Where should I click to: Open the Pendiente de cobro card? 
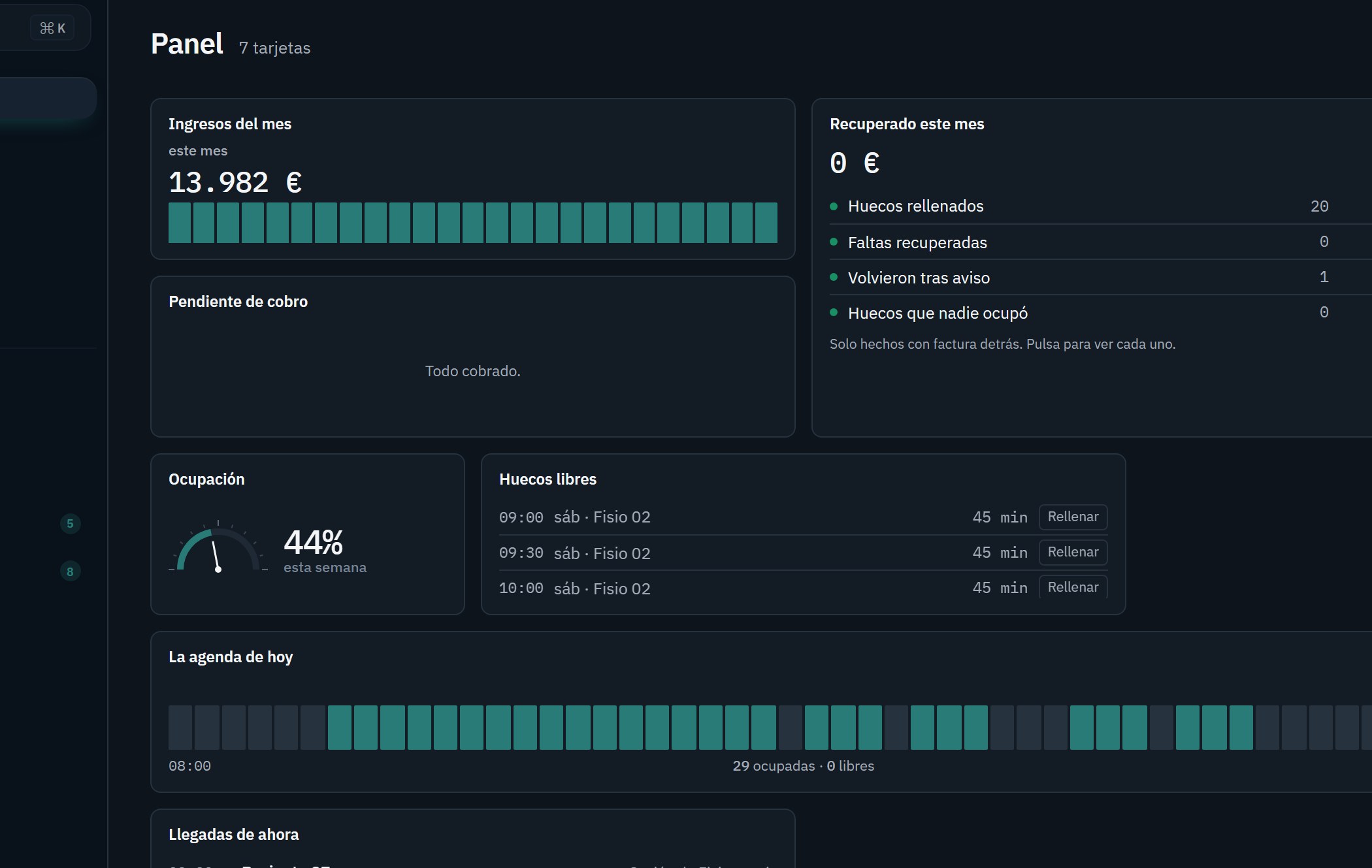click(x=473, y=357)
